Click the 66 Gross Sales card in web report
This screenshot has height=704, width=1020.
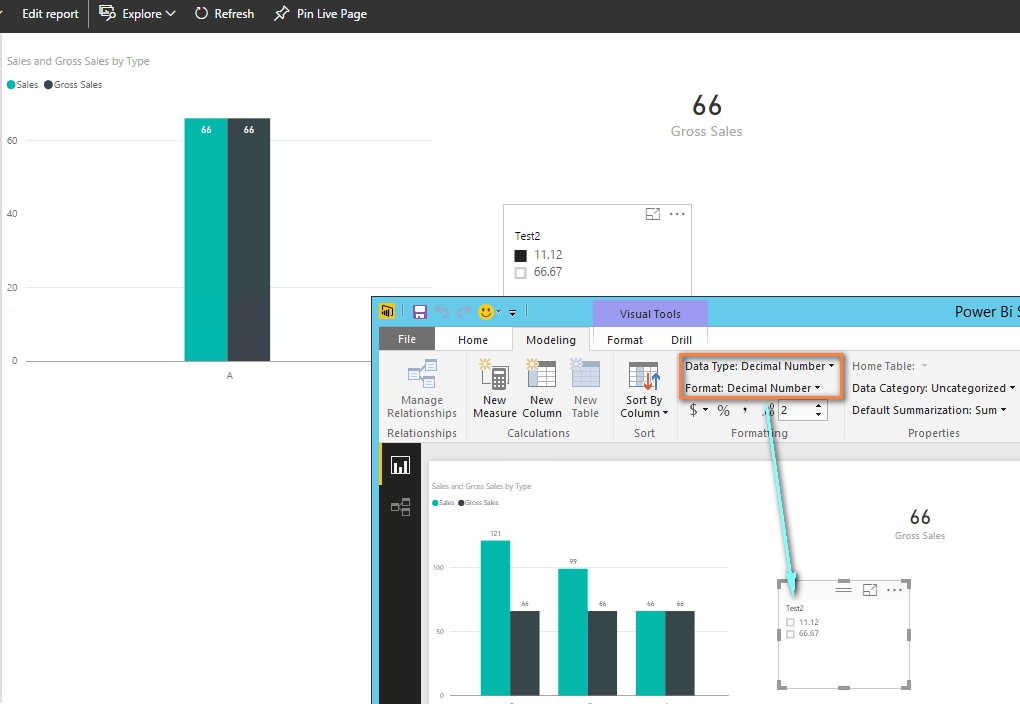(706, 115)
